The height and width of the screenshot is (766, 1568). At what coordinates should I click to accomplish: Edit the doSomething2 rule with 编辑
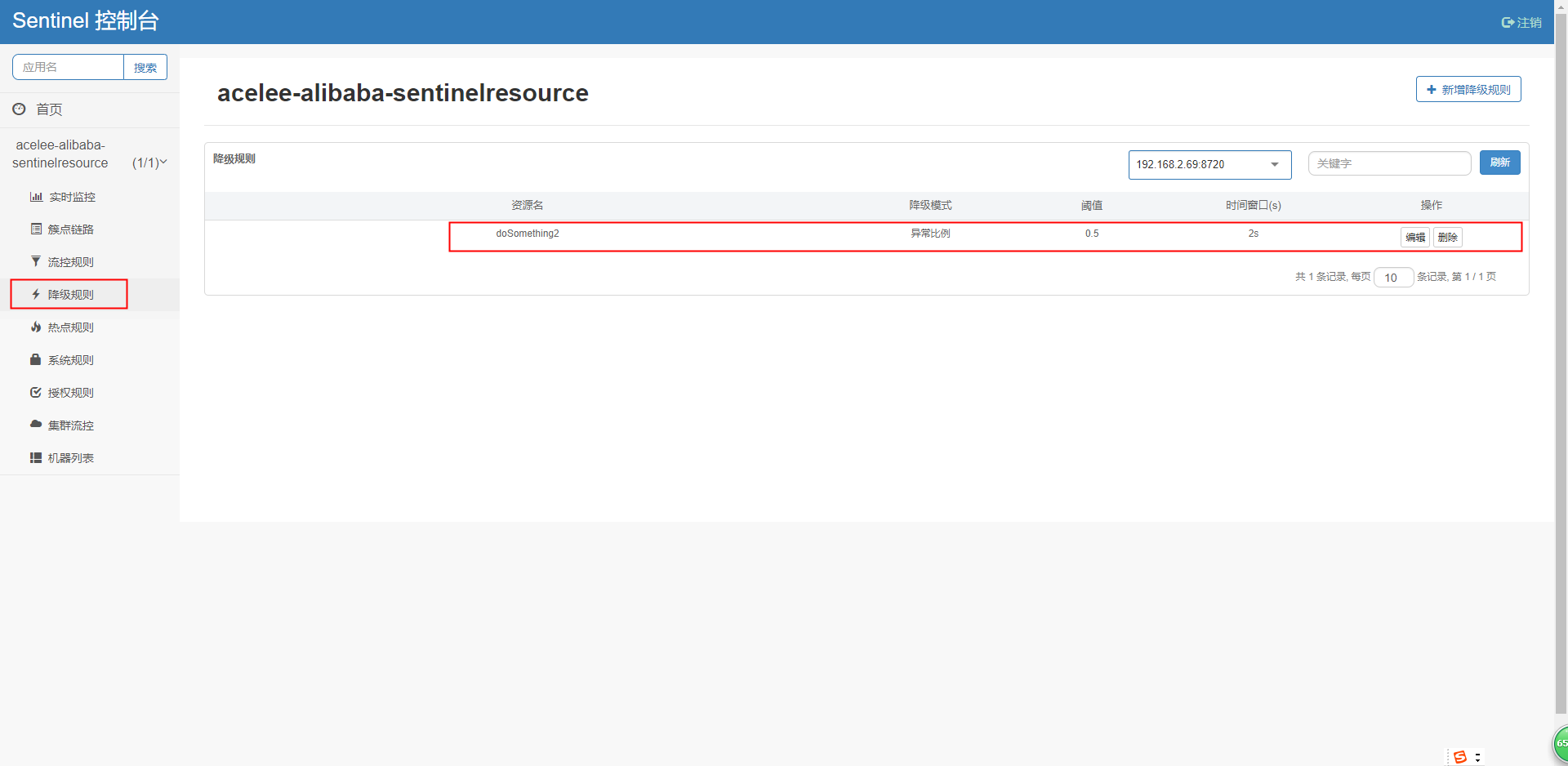point(1415,238)
